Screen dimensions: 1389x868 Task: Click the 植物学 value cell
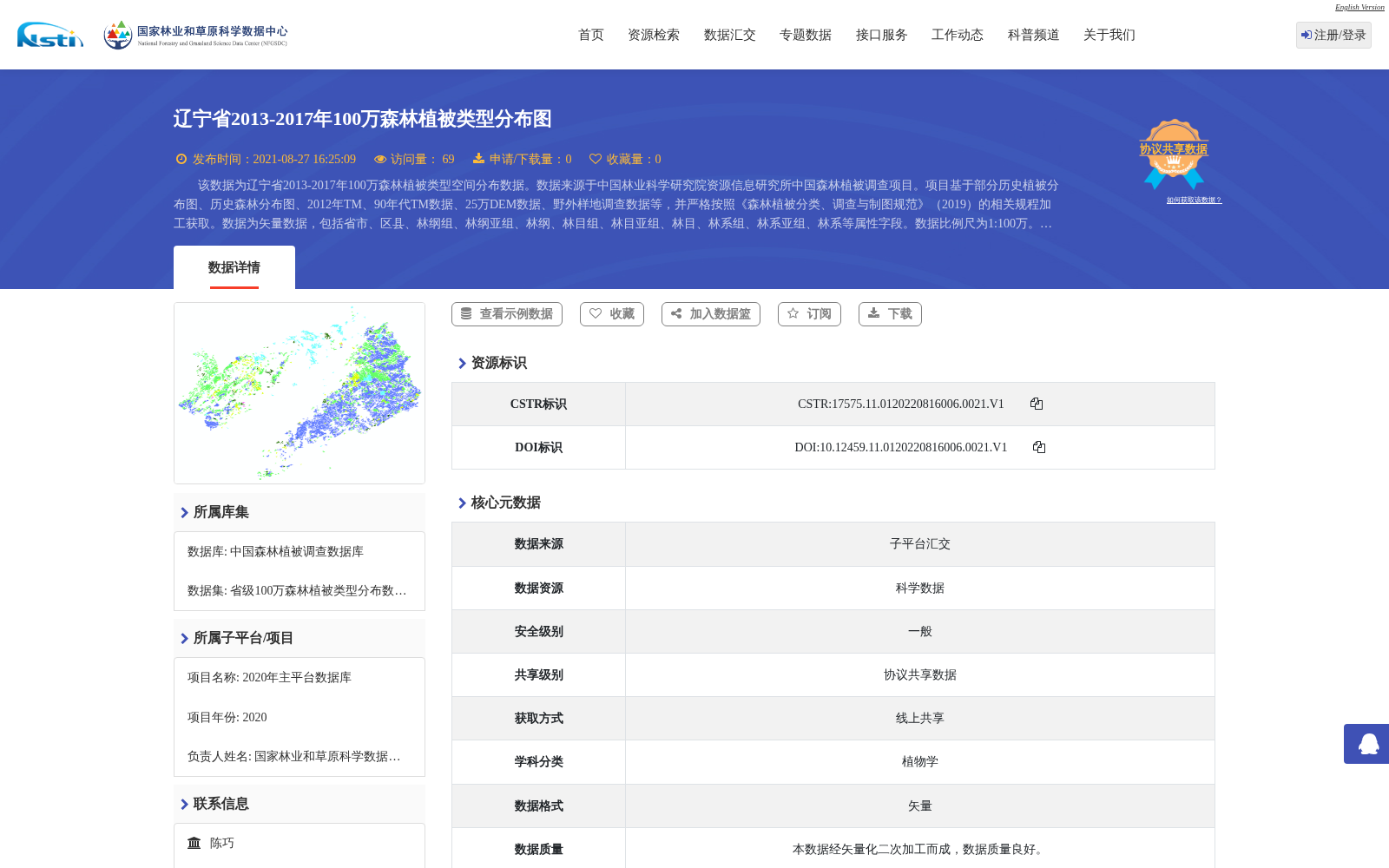point(920,762)
